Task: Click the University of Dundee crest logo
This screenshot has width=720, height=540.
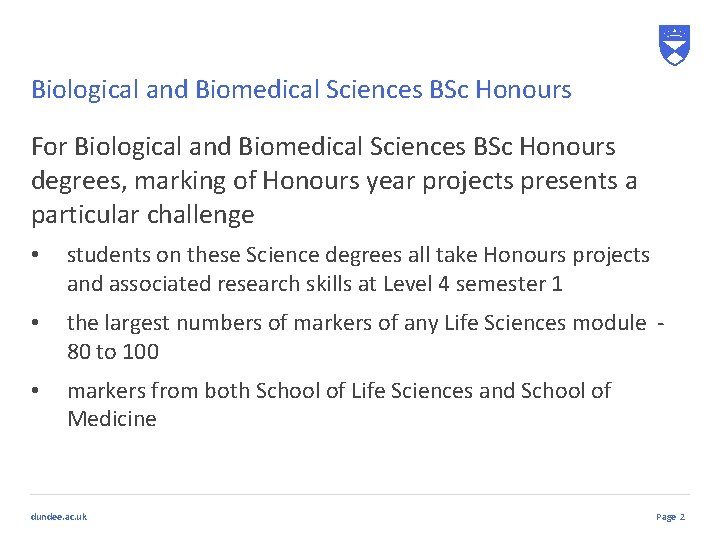Action: click(675, 45)
